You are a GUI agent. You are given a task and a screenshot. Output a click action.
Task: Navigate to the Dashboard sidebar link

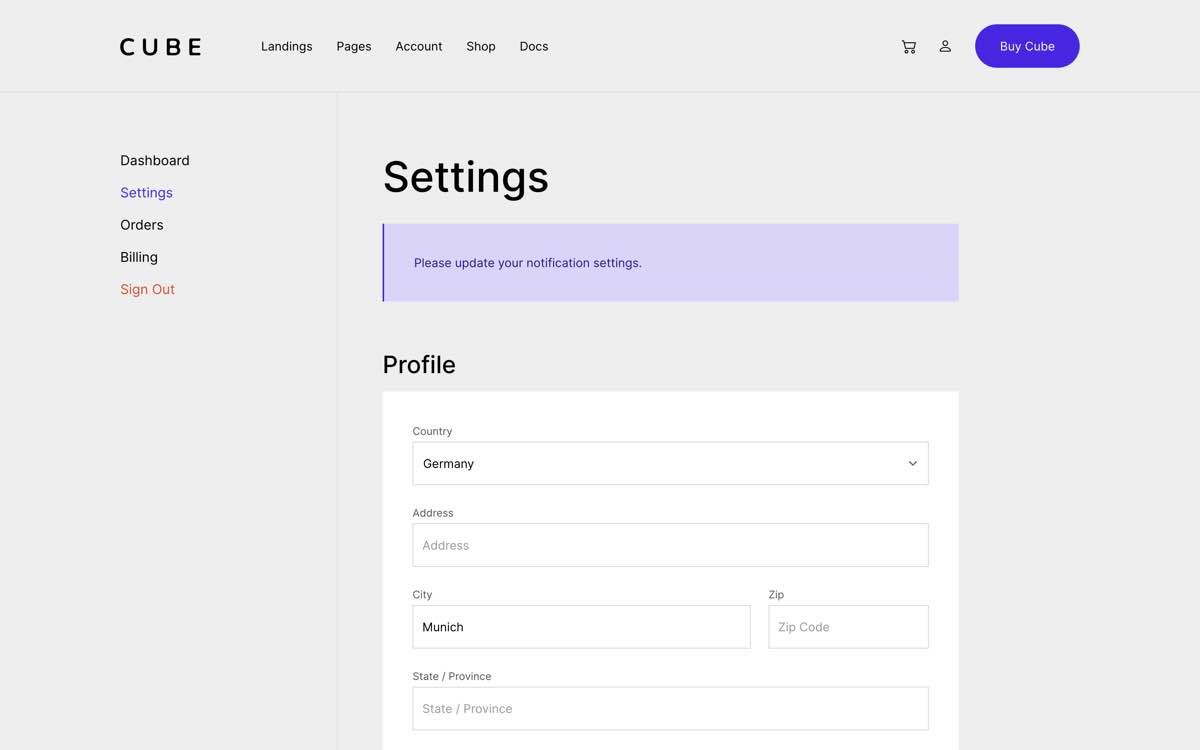point(155,160)
